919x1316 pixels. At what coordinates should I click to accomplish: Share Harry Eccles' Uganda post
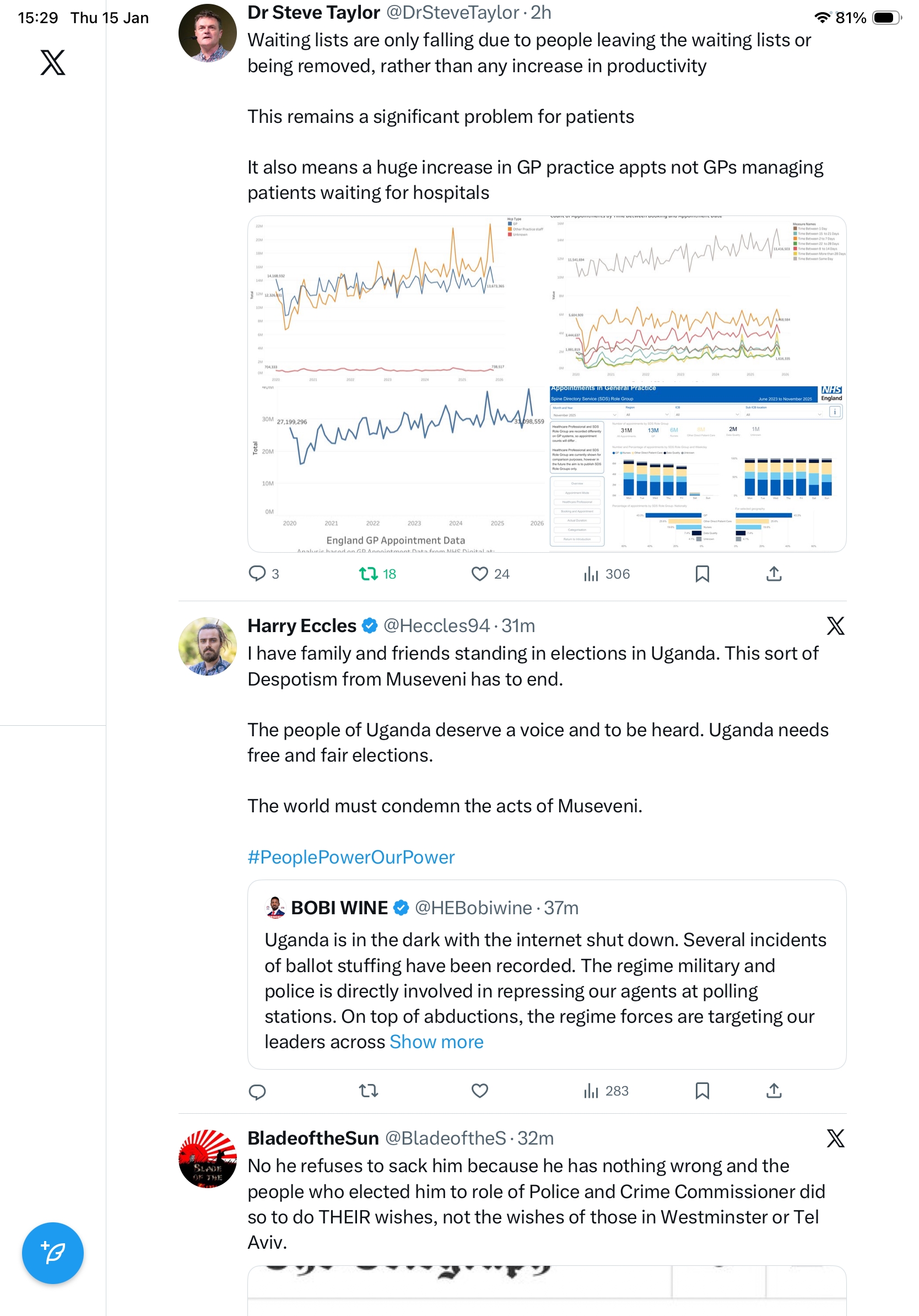pyautogui.click(x=774, y=1090)
